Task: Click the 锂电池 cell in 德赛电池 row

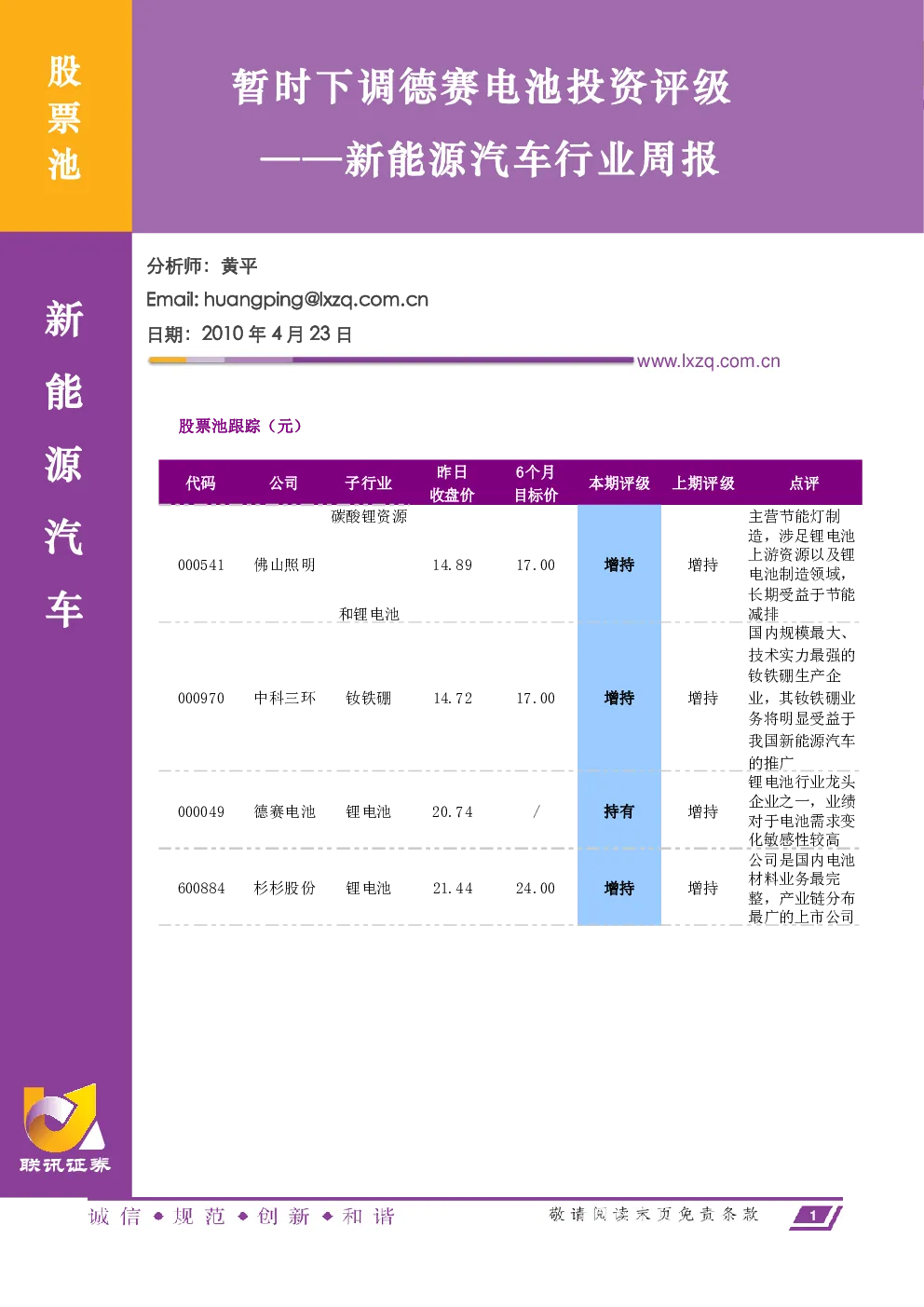Action: [369, 811]
